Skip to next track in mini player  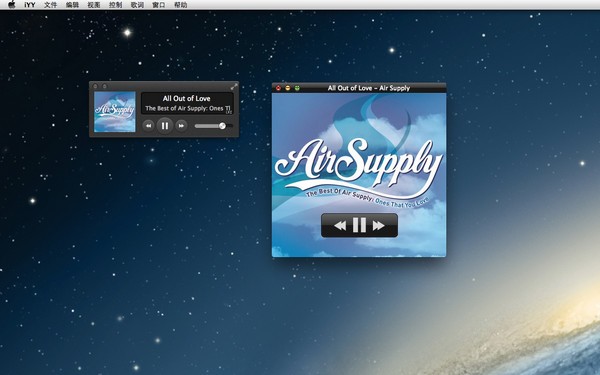coord(181,126)
